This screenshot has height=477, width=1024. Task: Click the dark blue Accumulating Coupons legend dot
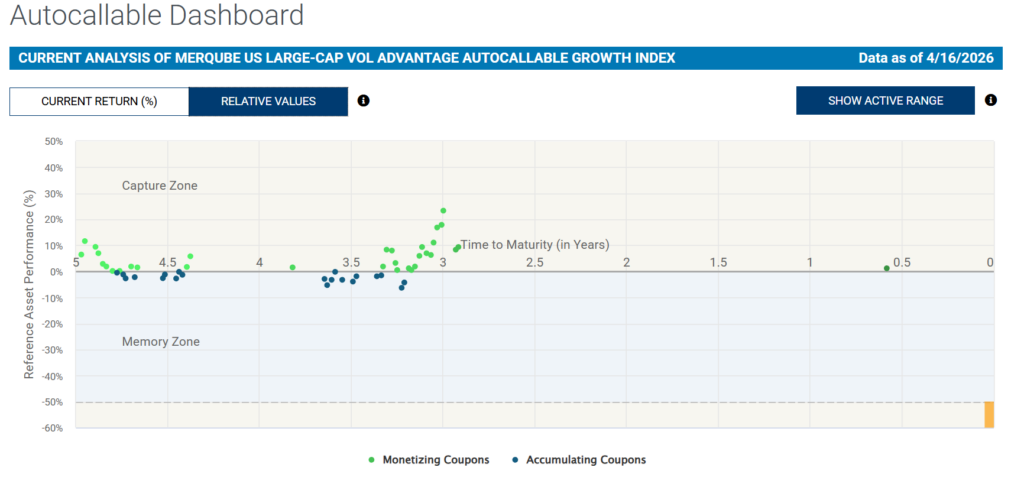pyautogui.click(x=514, y=460)
